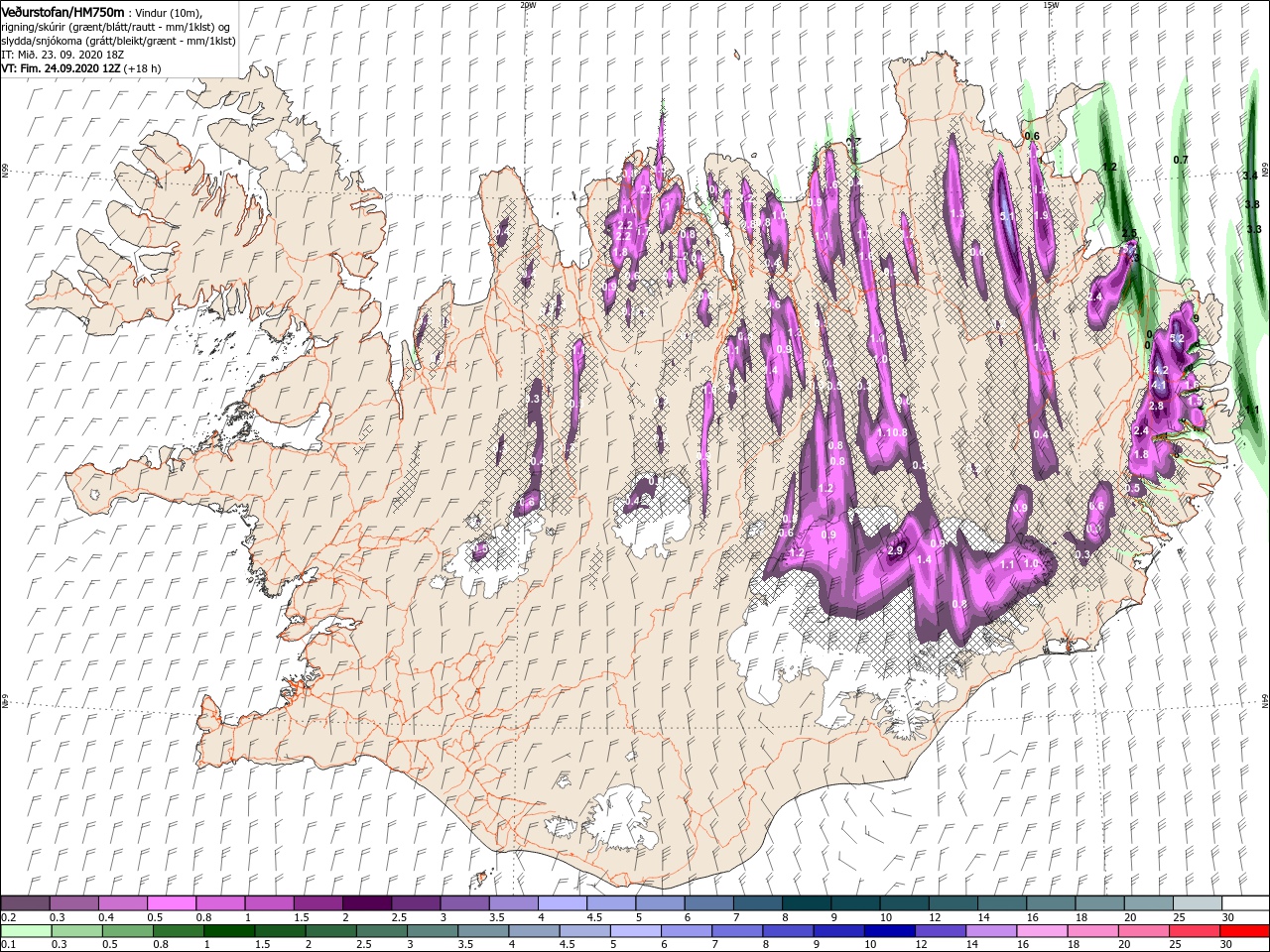Pick the bright pink 0.5–0.8 snow legend swatch
The image size is (1270, 952).
(x=172, y=903)
